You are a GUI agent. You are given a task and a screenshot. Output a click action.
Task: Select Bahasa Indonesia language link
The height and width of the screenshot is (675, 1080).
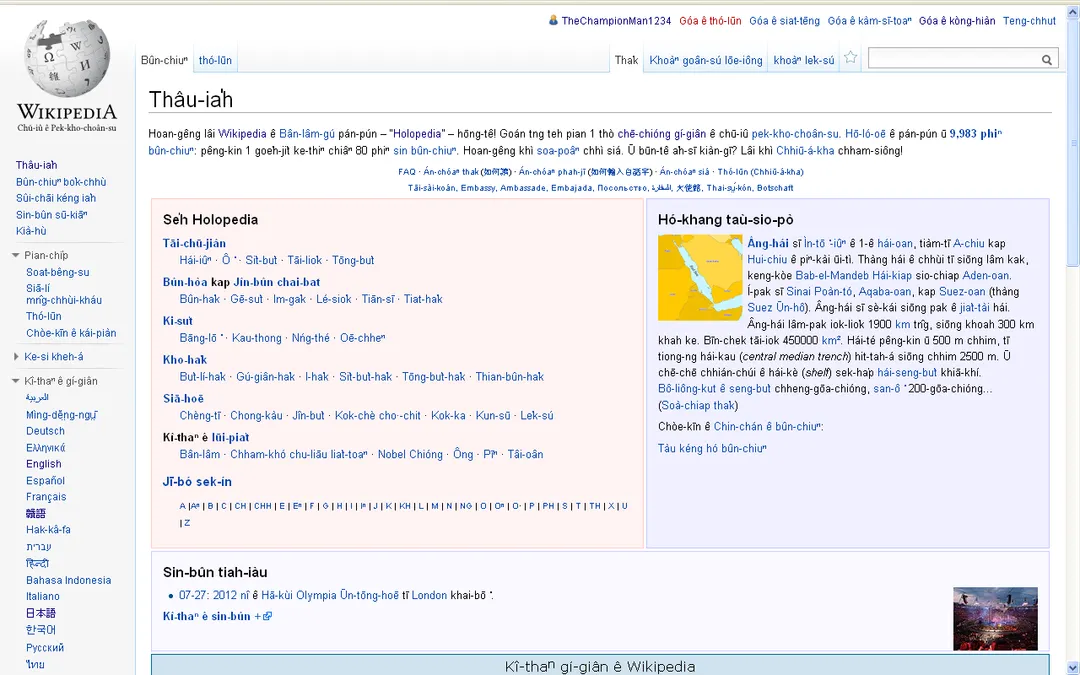click(68, 581)
